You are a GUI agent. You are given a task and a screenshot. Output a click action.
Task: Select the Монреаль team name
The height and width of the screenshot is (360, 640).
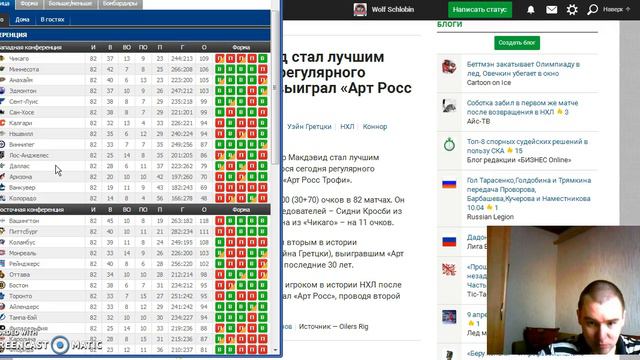pyautogui.click(x=22, y=253)
